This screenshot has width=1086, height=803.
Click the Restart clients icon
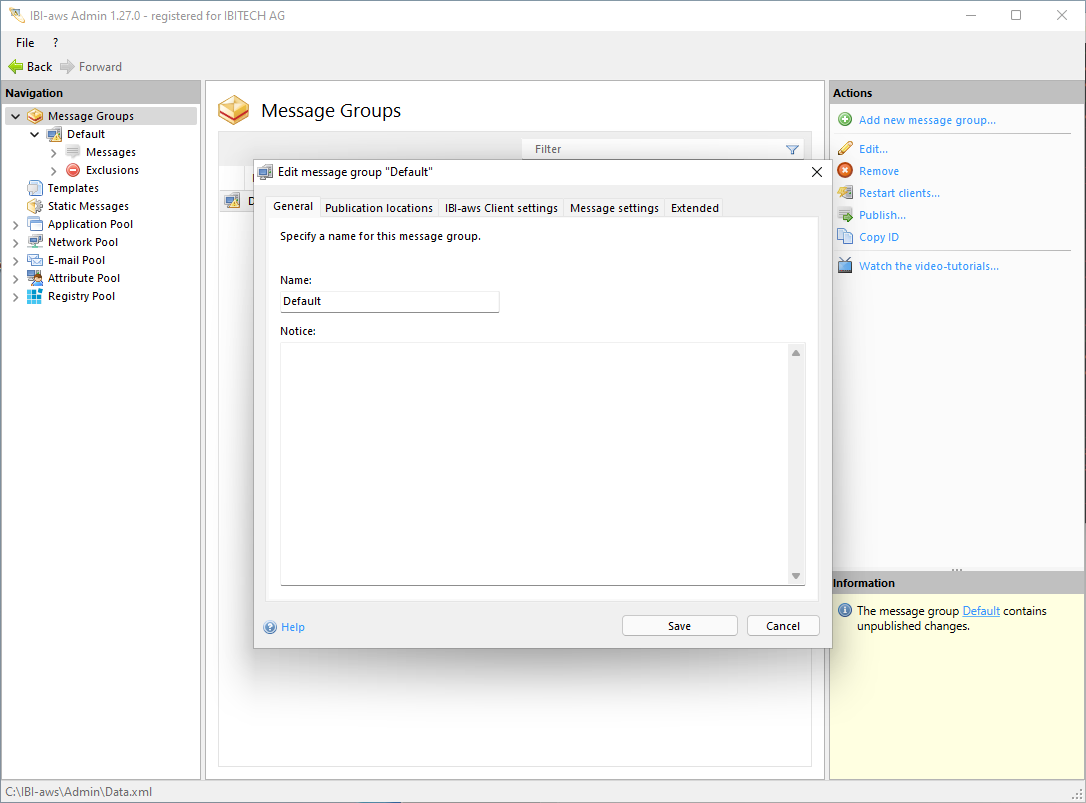845,193
